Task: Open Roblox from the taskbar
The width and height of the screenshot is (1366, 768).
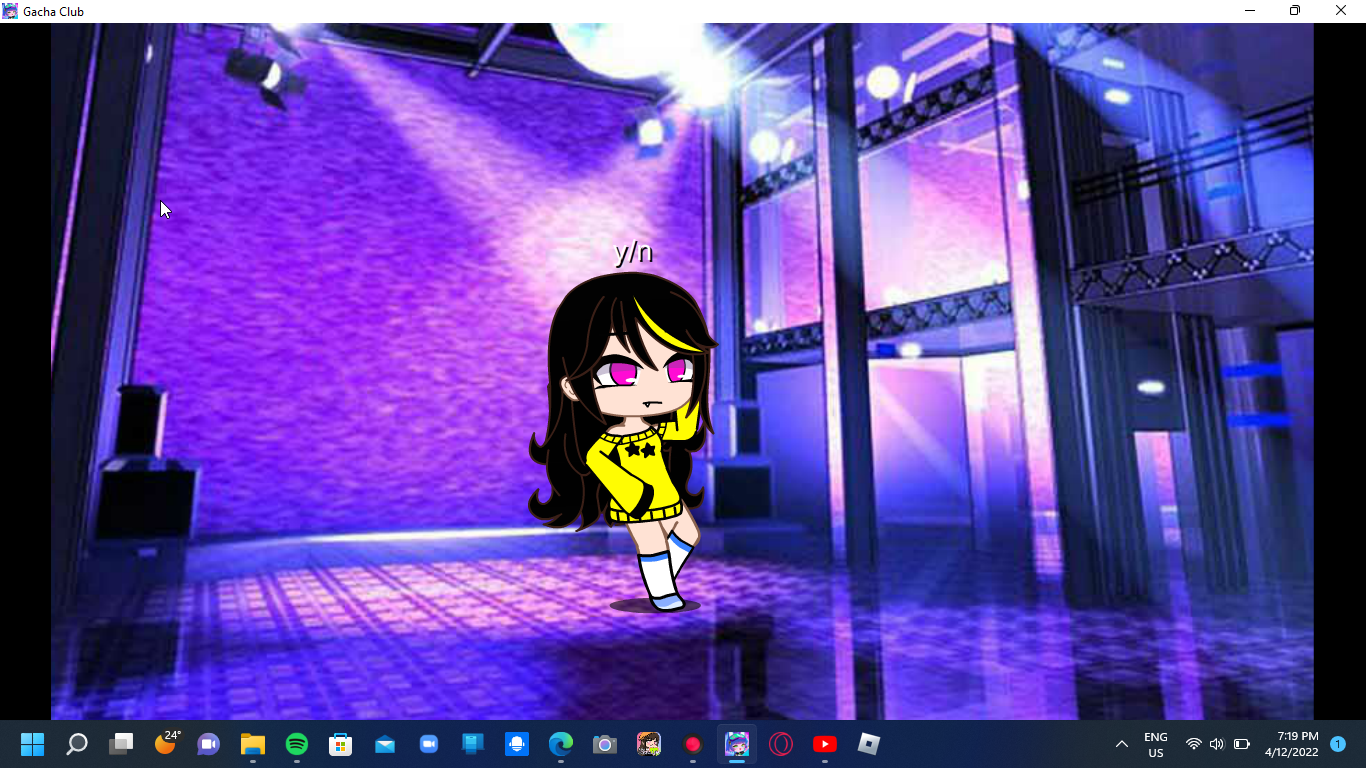Action: [868, 744]
